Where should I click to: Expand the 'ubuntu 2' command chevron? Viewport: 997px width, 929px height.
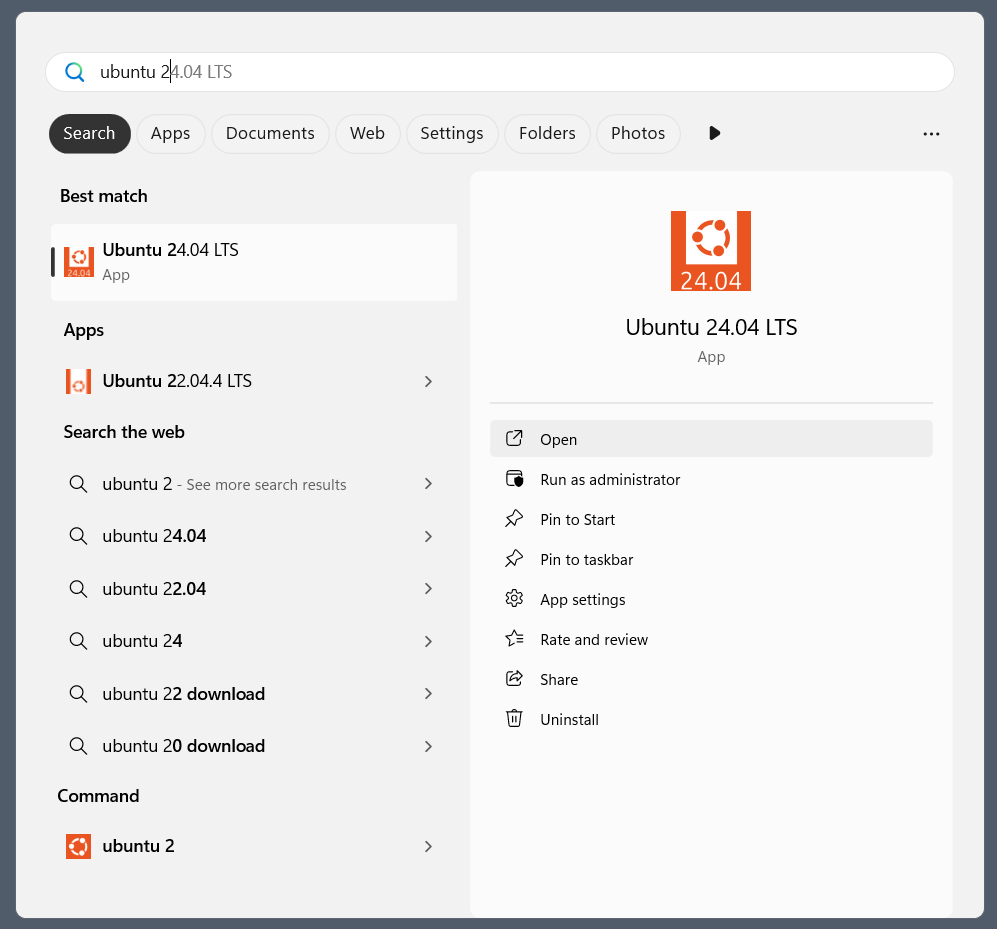[429, 846]
